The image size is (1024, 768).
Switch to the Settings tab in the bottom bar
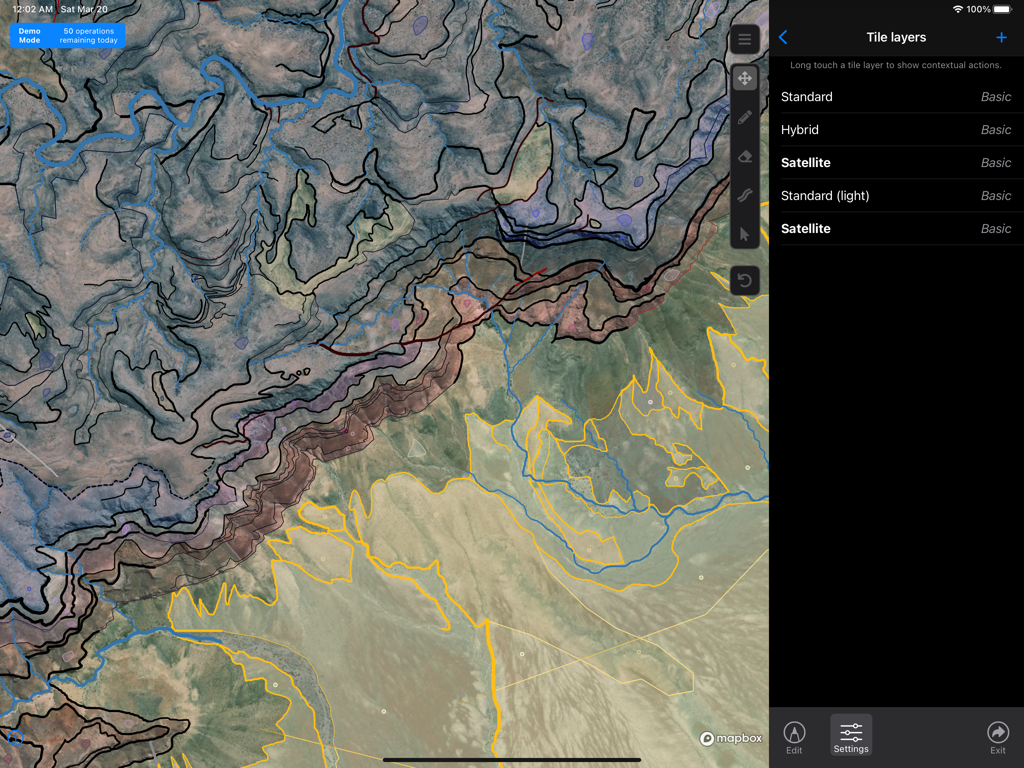850,737
